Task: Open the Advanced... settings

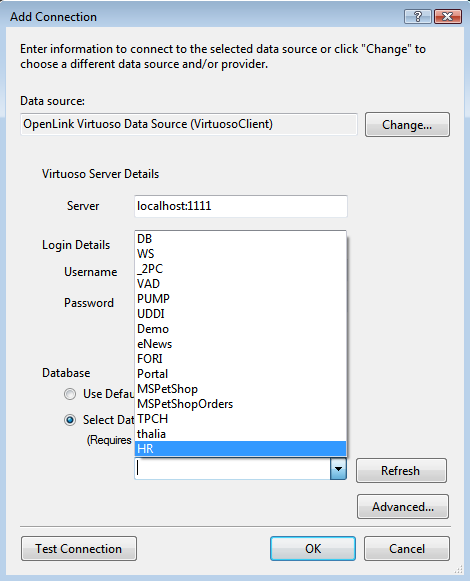Action: pyautogui.click(x=403, y=507)
